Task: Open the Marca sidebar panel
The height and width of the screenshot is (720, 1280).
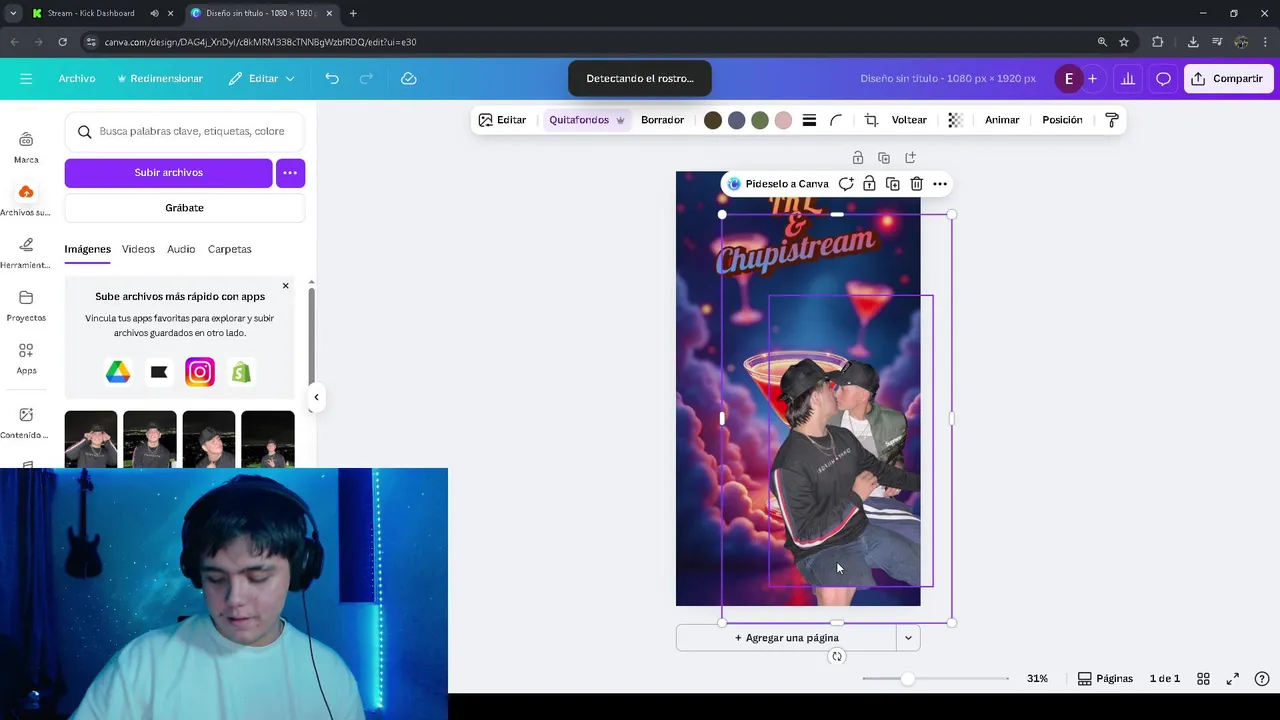Action: click(26, 147)
